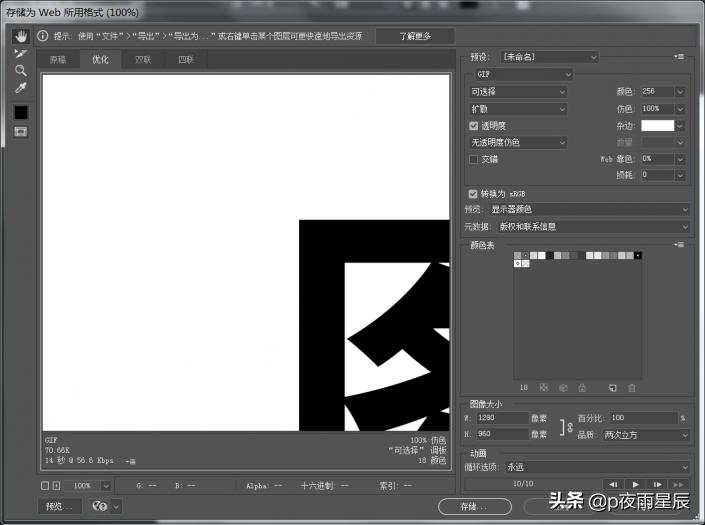Toggle slices visibility icon
This screenshot has height=525, width=705.
point(21,132)
